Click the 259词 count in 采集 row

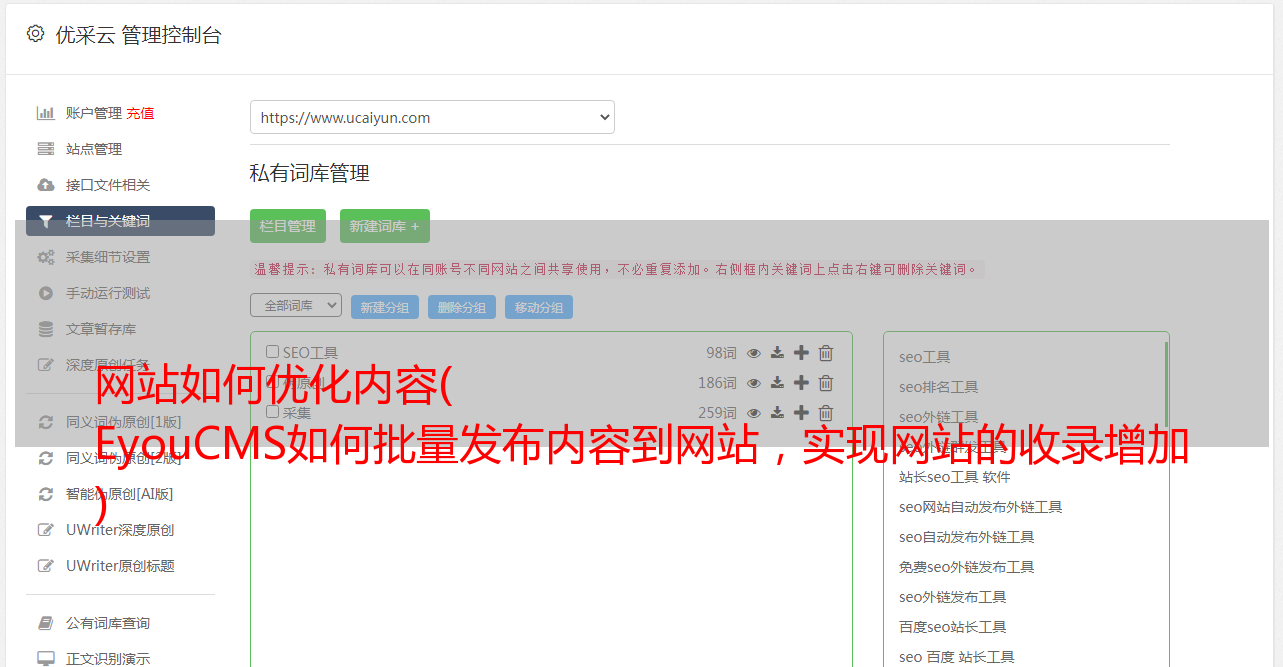(x=717, y=413)
